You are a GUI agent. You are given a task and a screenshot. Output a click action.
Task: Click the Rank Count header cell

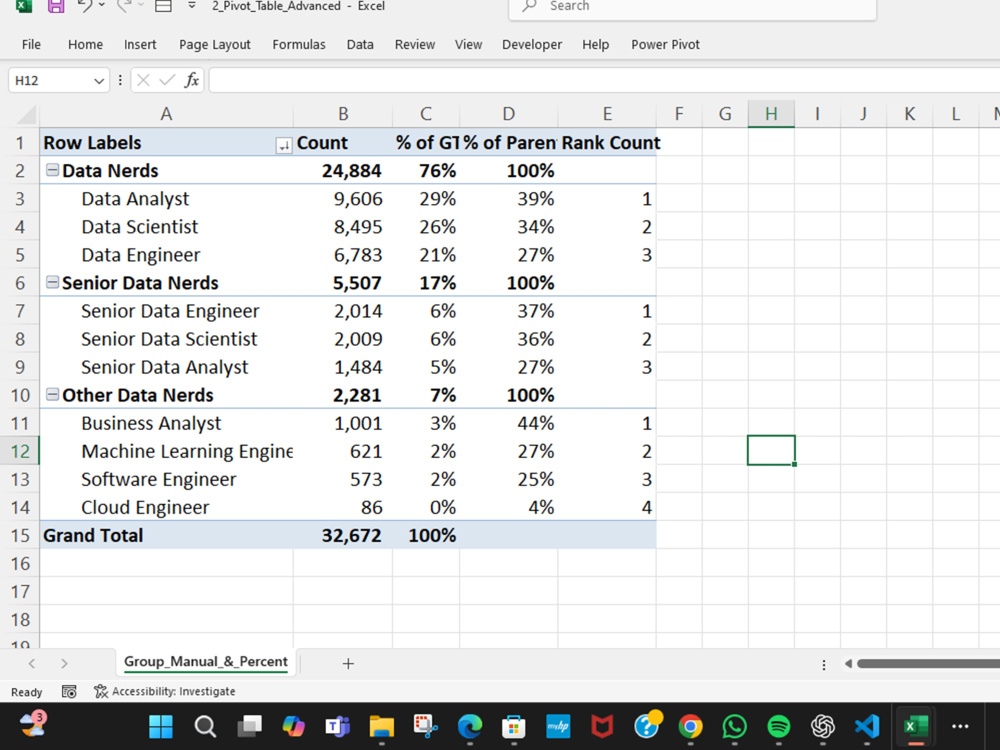(607, 142)
